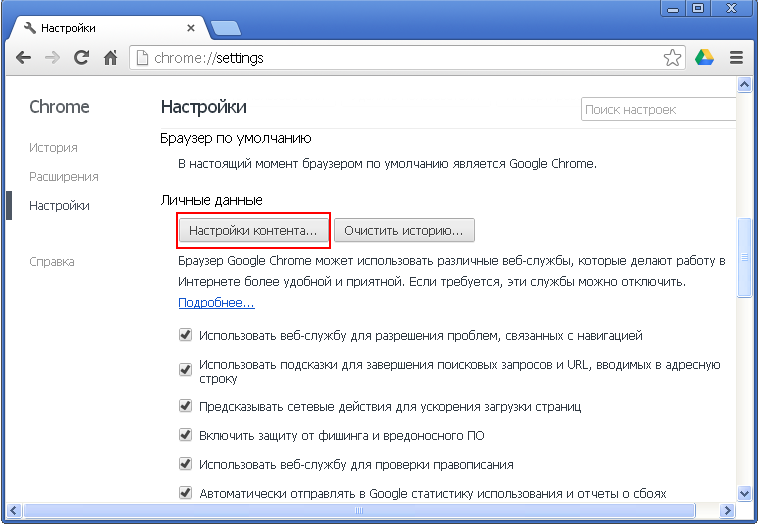Open Справка in the sidebar
759x526 pixels.
[x=52, y=262]
